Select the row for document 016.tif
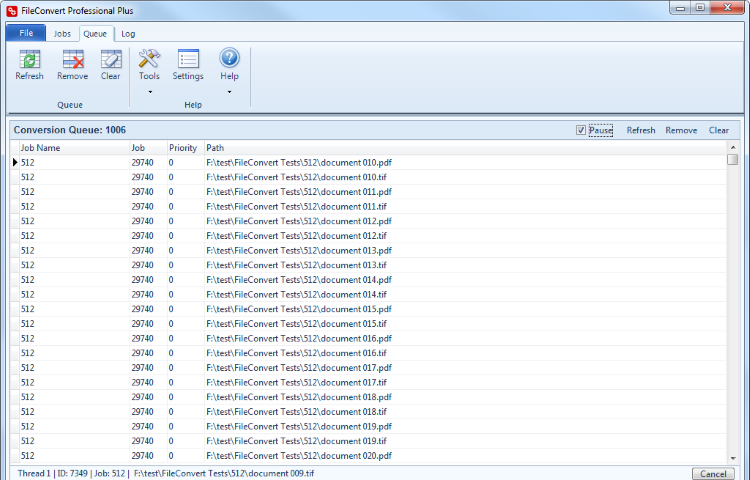The width and height of the screenshot is (750, 480). pos(368,353)
